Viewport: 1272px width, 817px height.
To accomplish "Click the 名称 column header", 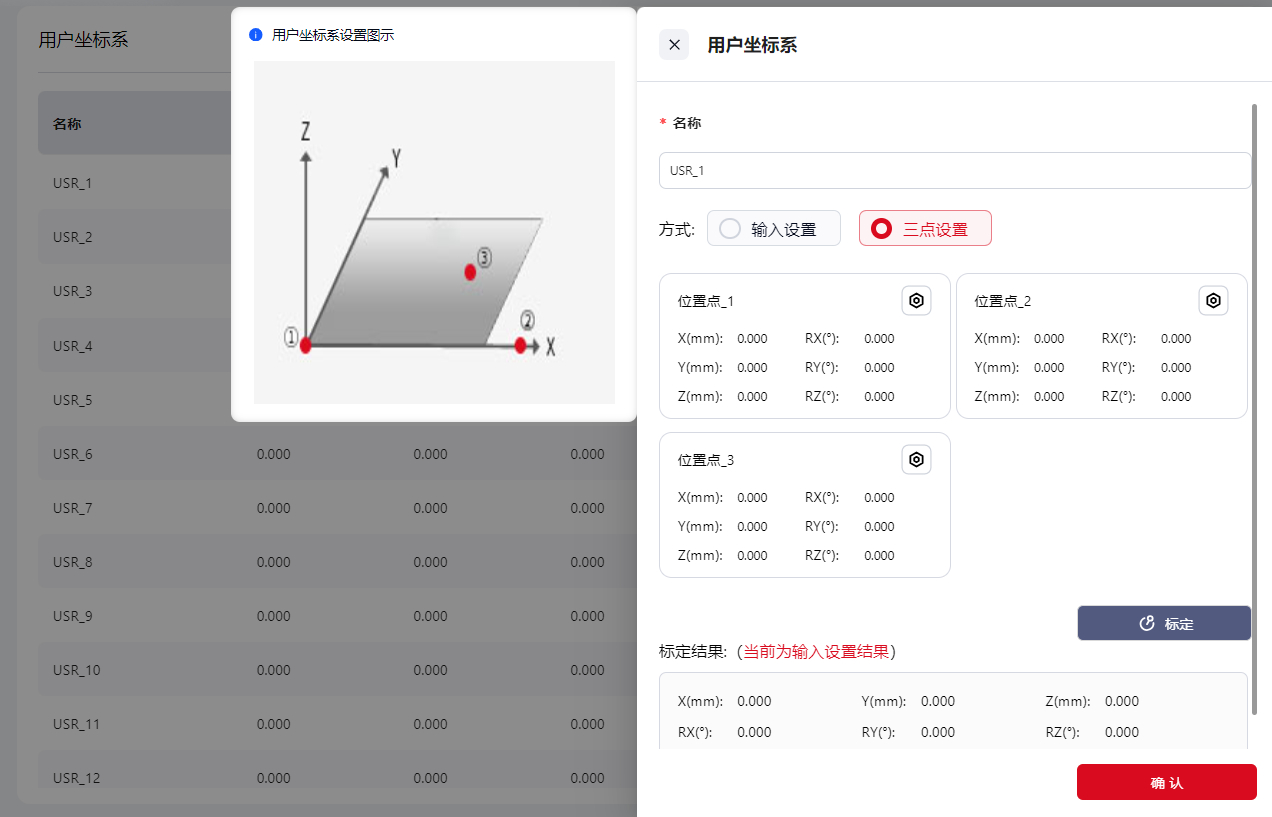I will coord(67,124).
